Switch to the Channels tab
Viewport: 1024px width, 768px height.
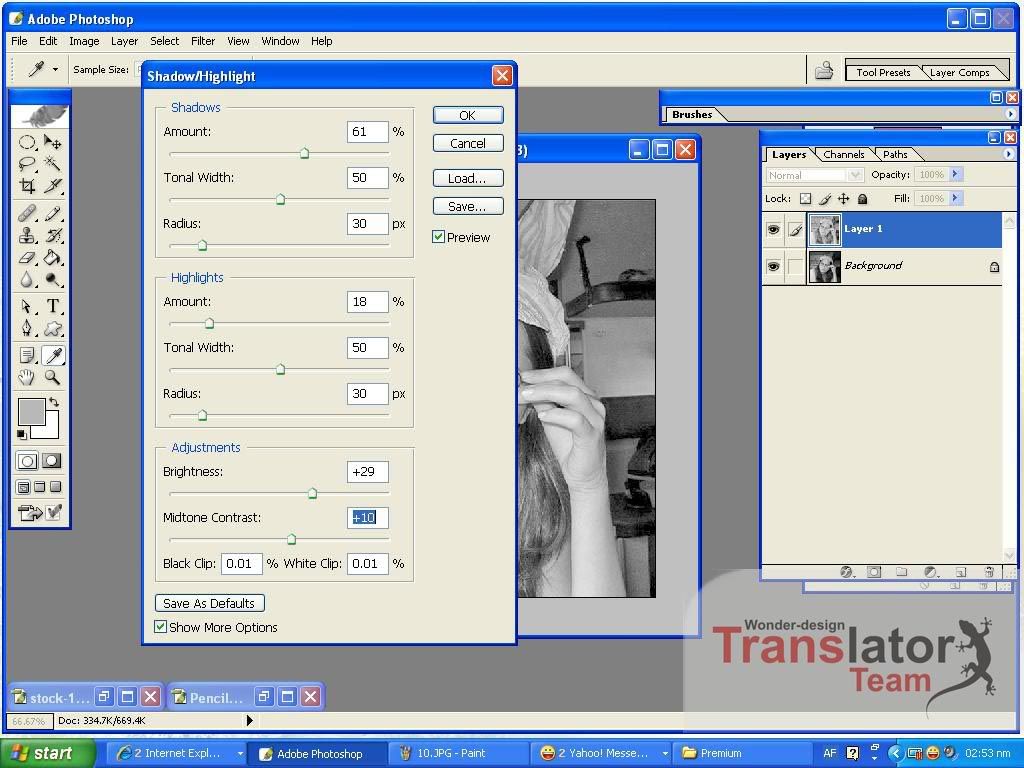point(844,155)
